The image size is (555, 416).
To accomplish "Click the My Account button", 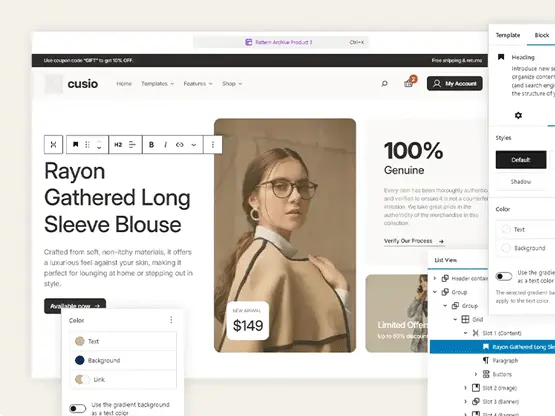I will (x=455, y=84).
